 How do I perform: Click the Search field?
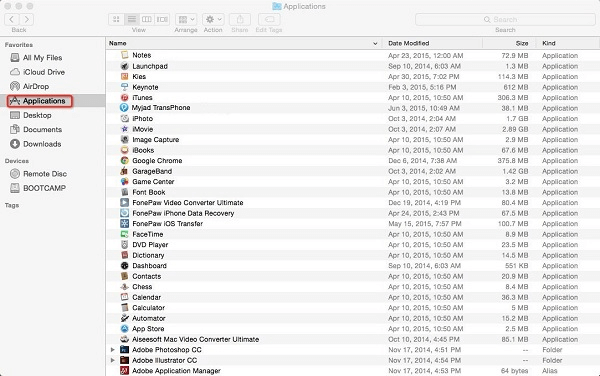505,19
